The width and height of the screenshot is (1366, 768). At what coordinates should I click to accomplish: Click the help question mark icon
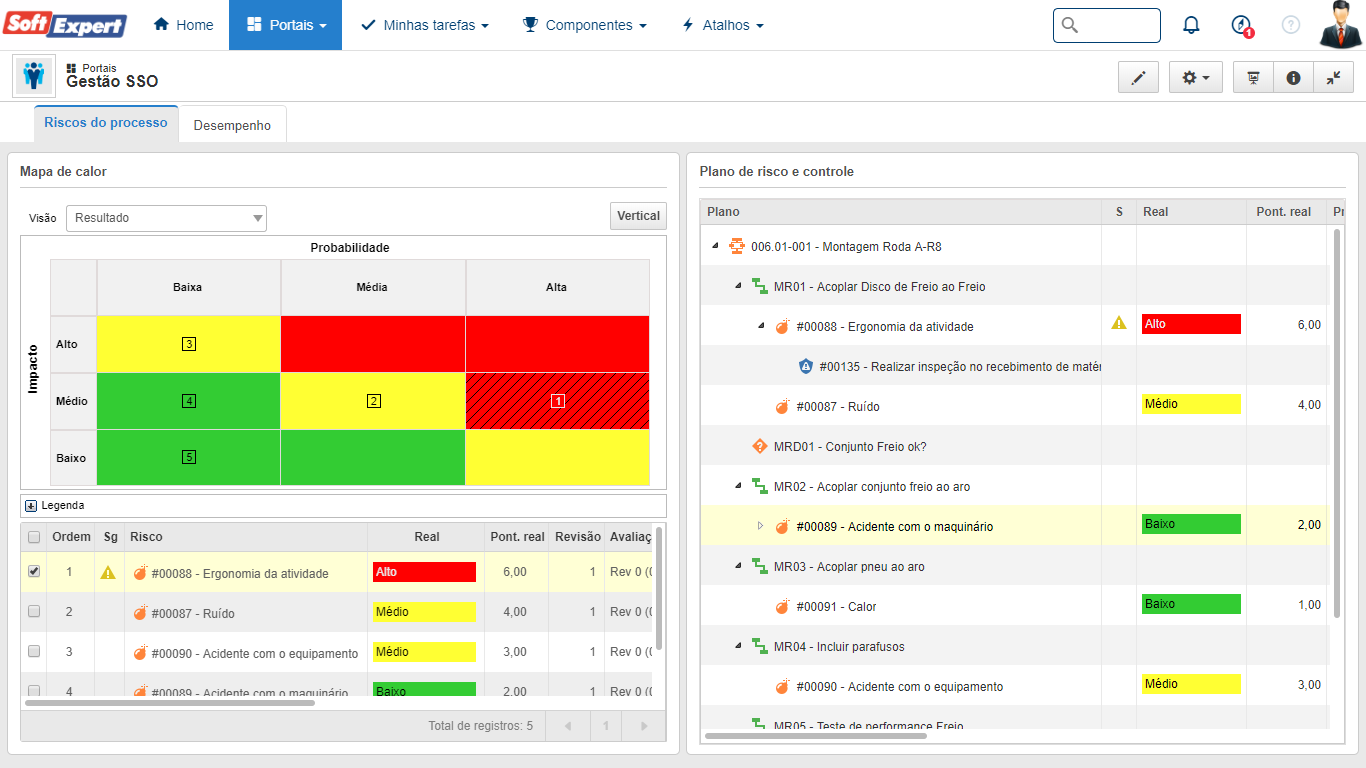(x=1291, y=25)
